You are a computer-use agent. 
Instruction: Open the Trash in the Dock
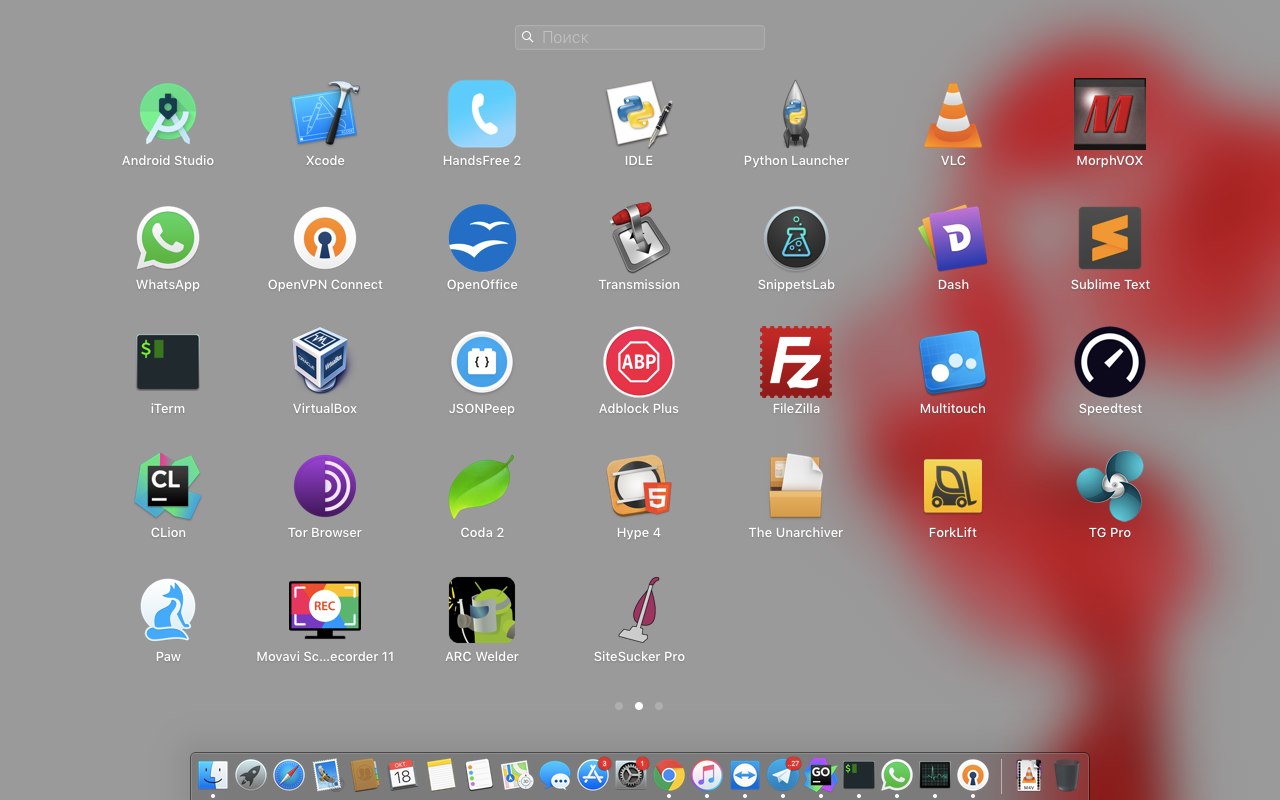pyautogui.click(x=1067, y=775)
